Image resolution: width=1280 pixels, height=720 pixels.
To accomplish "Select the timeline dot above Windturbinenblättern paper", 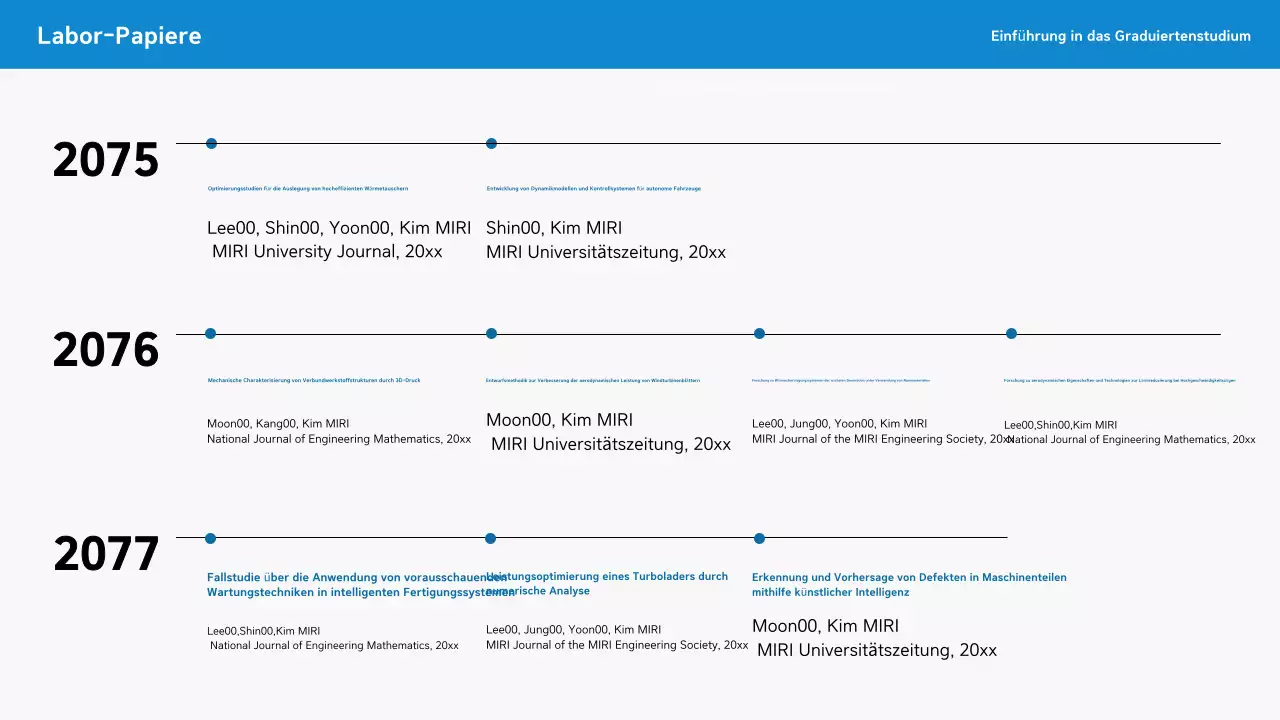I will coord(491,333).
